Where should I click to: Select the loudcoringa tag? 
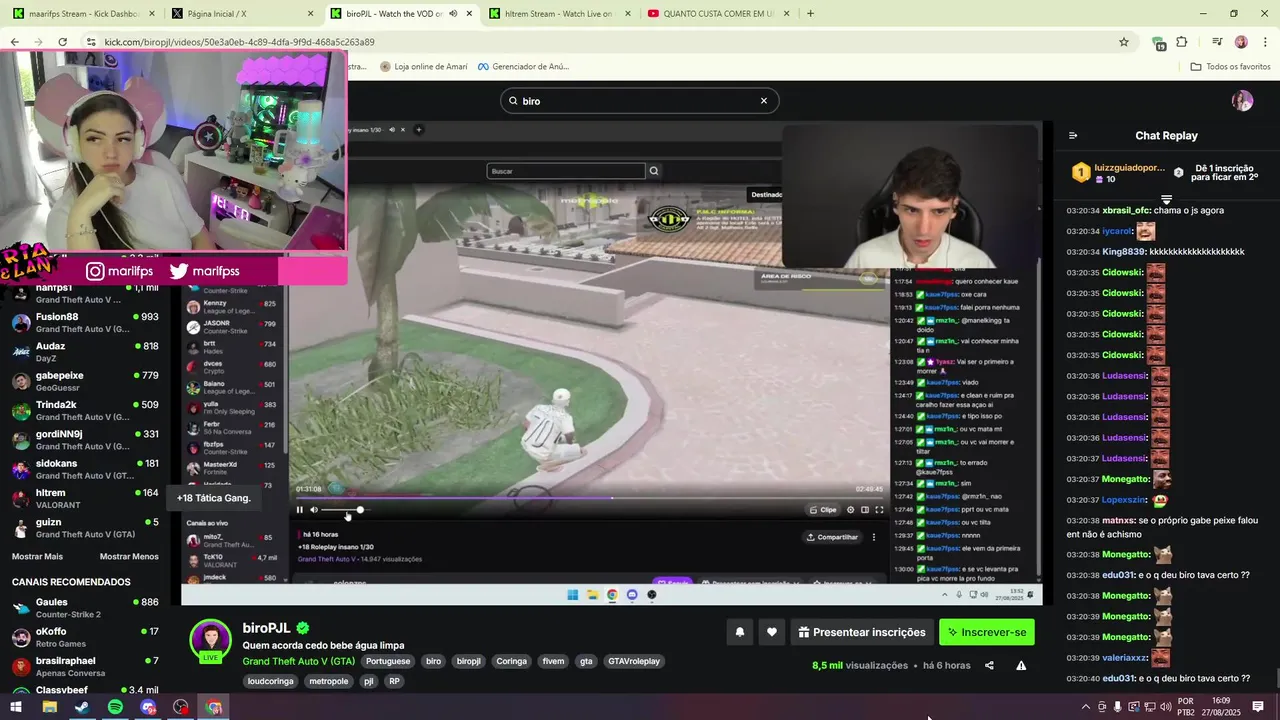(270, 681)
